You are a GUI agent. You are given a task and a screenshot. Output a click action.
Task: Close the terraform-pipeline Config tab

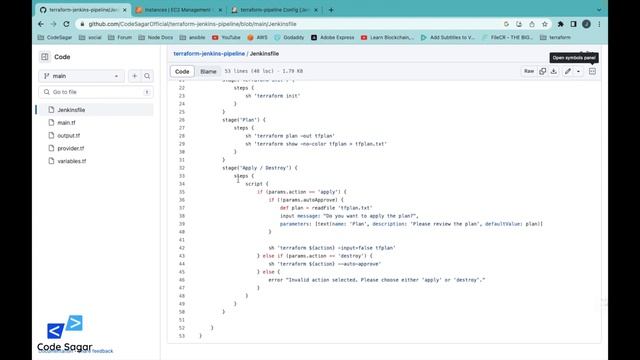click(316, 10)
